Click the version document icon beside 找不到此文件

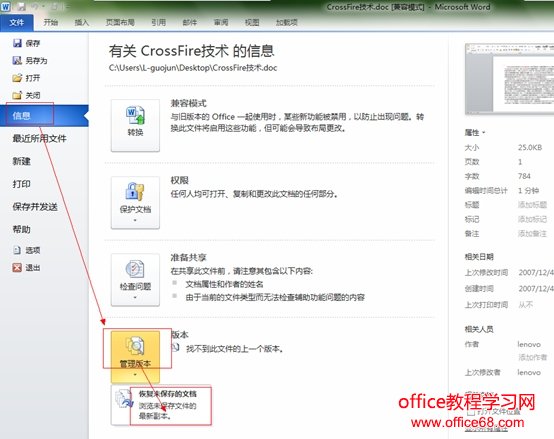(x=176, y=348)
